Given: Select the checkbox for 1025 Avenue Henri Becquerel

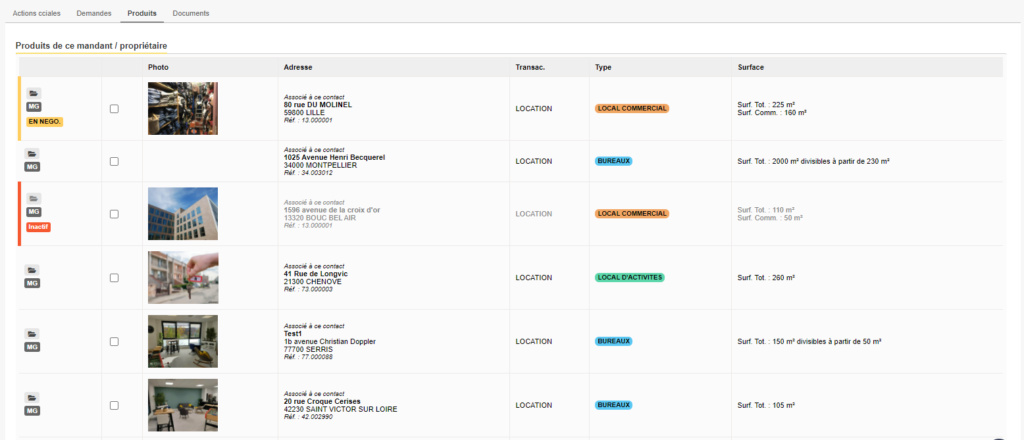Looking at the screenshot, I should [x=114, y=161].
